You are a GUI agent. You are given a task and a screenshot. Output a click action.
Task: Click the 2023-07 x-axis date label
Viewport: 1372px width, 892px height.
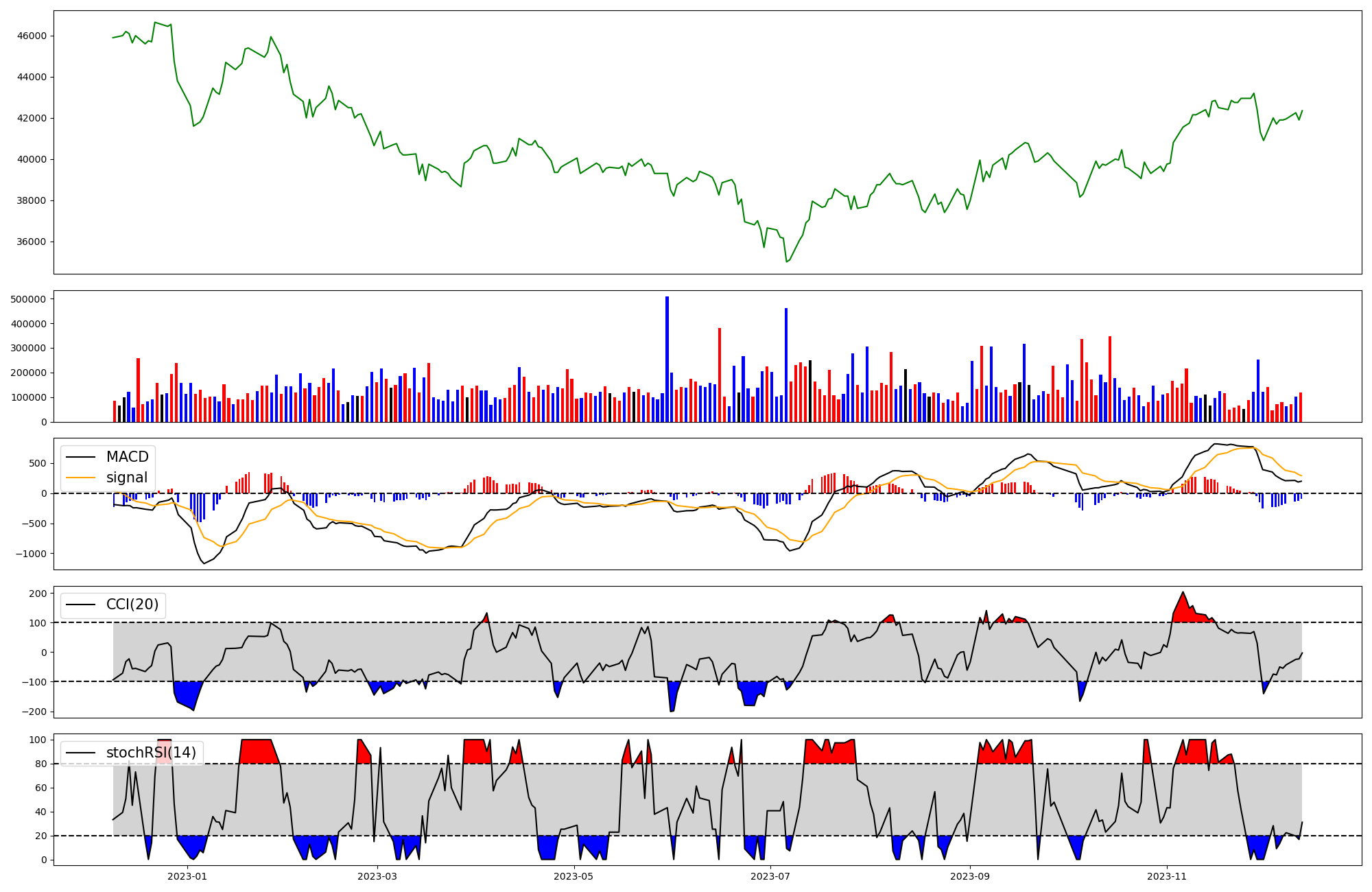pos(770,876)
